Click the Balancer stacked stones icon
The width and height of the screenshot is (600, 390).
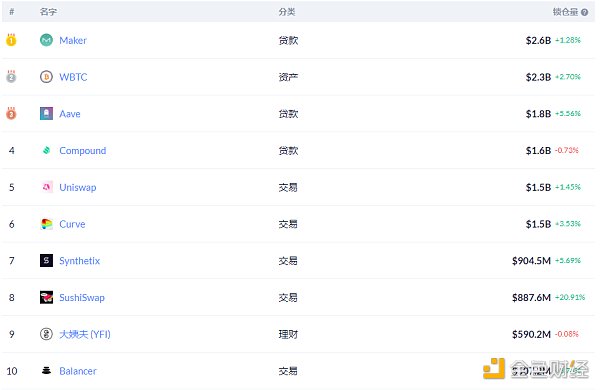46,370
